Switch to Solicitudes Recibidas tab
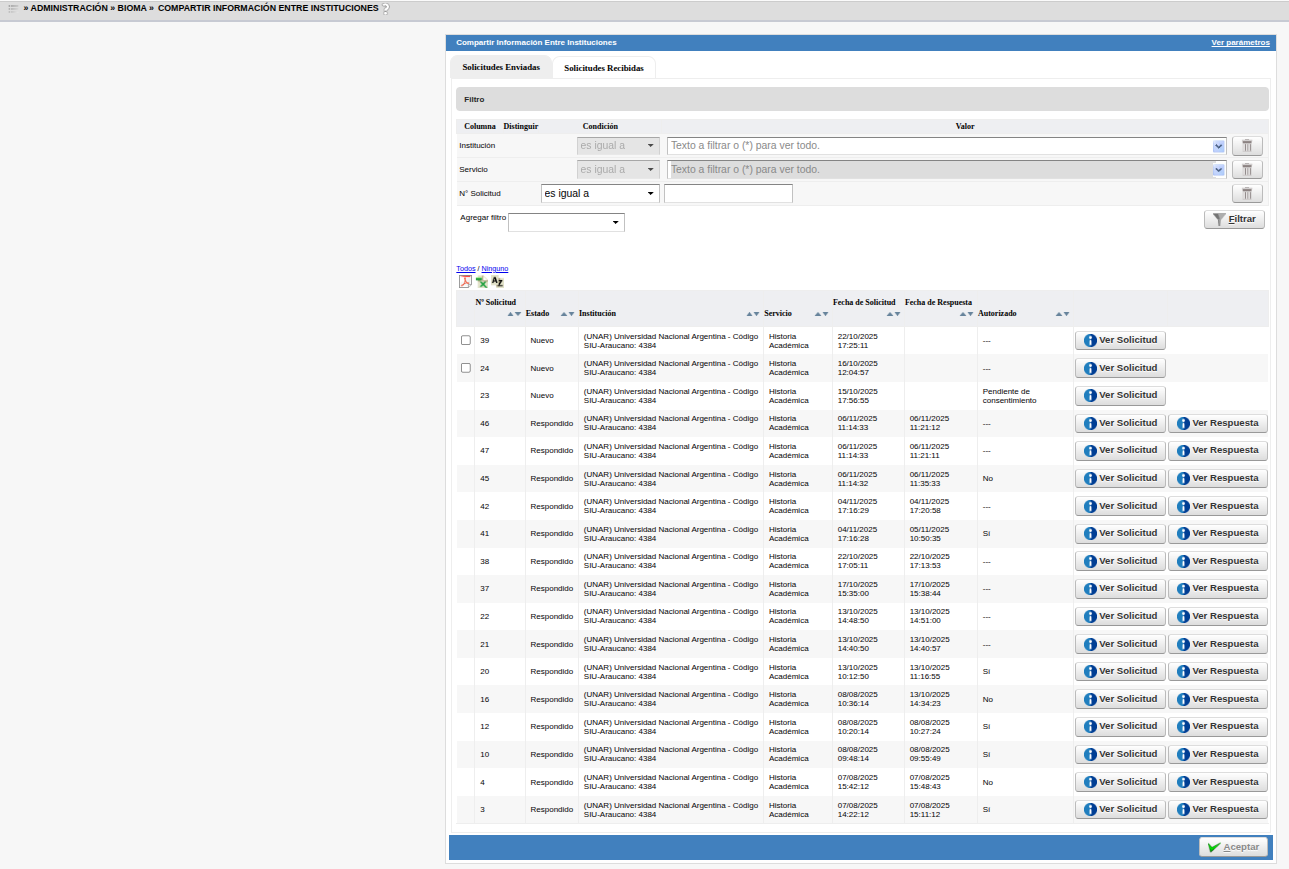 coord(603,68)
